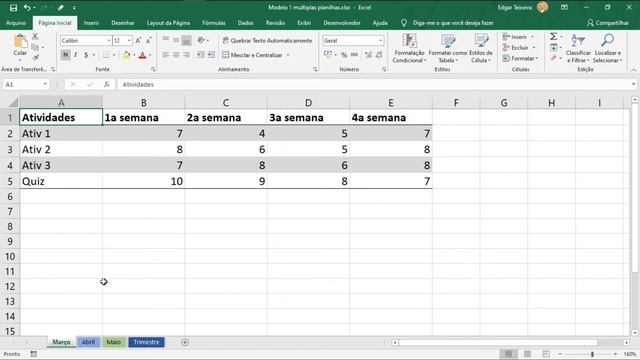The height and width of the screenshot is (360, 640).
Task: Apply the fill color paint bucket
Action: [127, 55]
